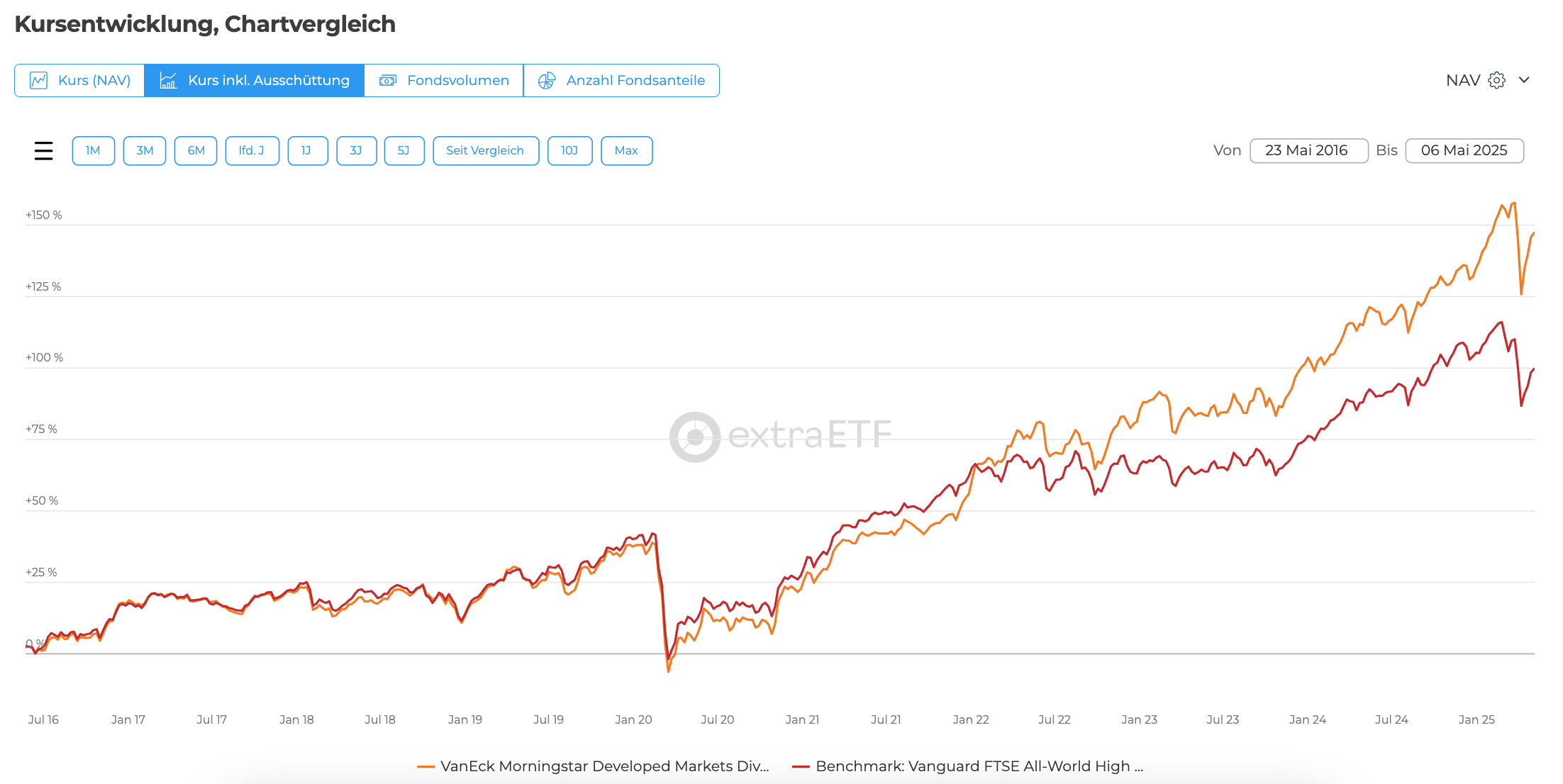Open the Von start date field

coord(1308,151)
